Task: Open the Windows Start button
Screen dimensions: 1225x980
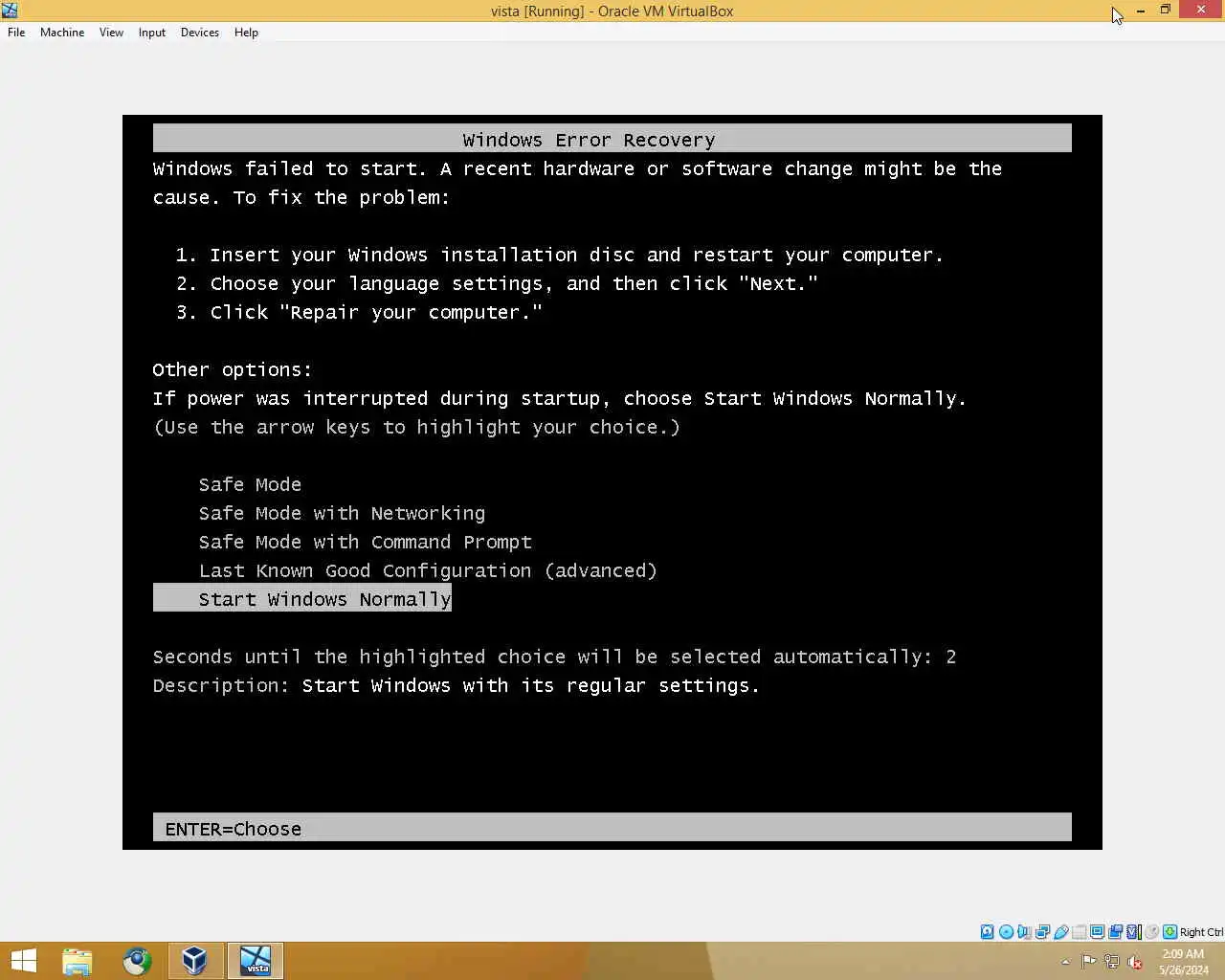Action: [23, 961]
